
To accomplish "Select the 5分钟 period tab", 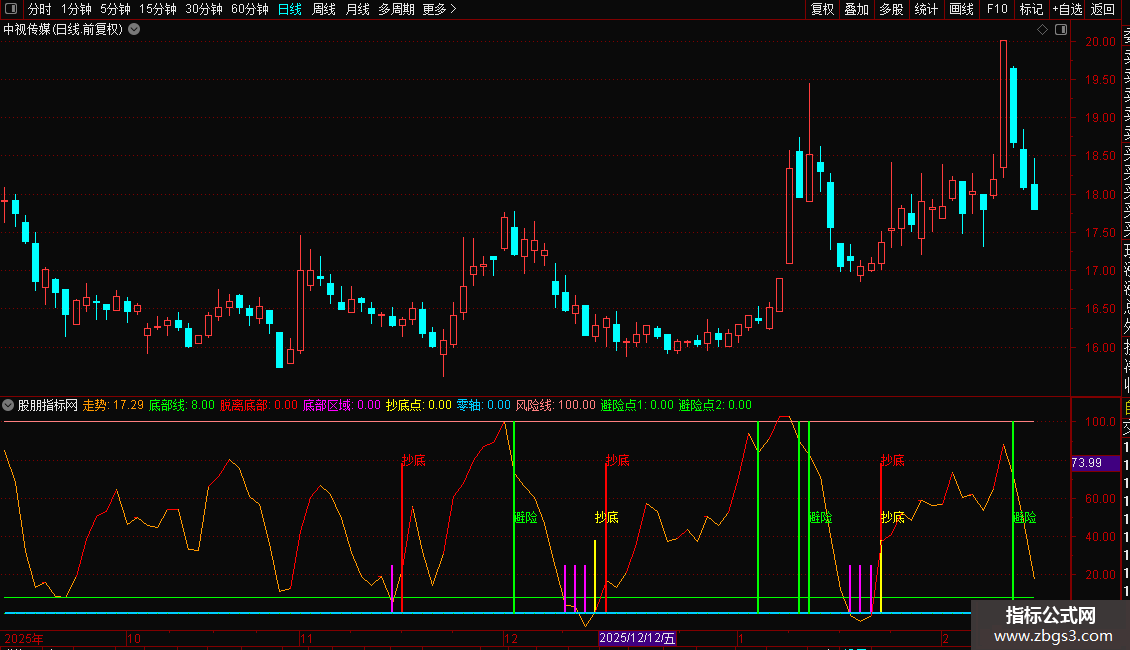I will point(115,9).
